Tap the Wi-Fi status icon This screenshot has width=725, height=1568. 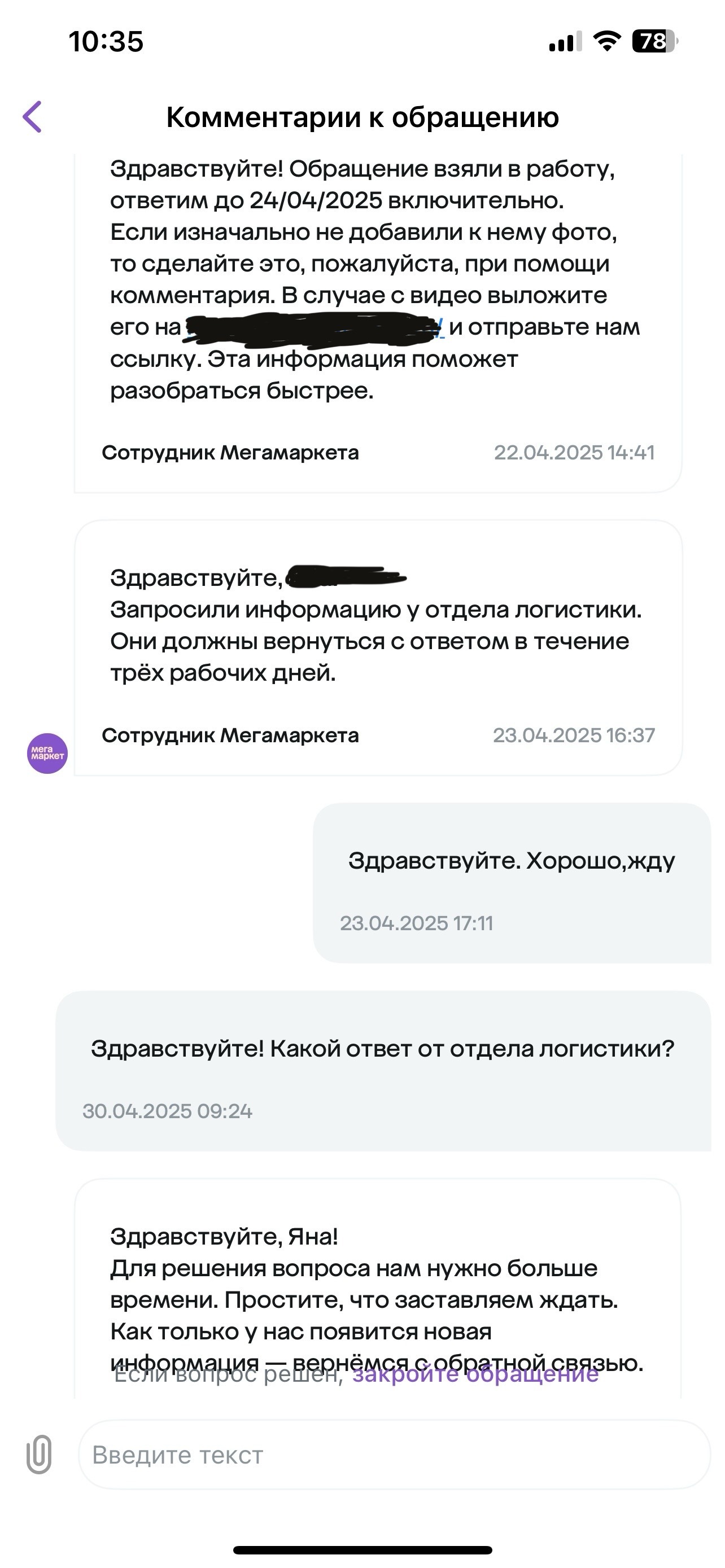[x=606, y=41]
